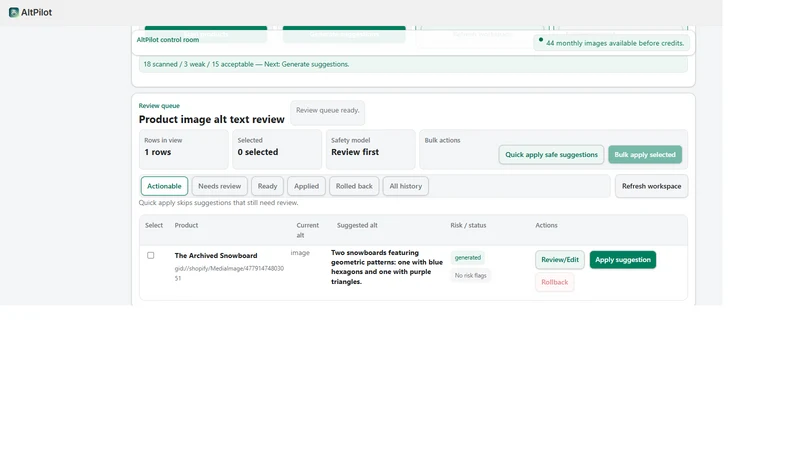Viewport: 800px width, 450px height.
Task: Click the '44 monthly images available' status badge
Action: pyautogui.click(x=611, y=43)
